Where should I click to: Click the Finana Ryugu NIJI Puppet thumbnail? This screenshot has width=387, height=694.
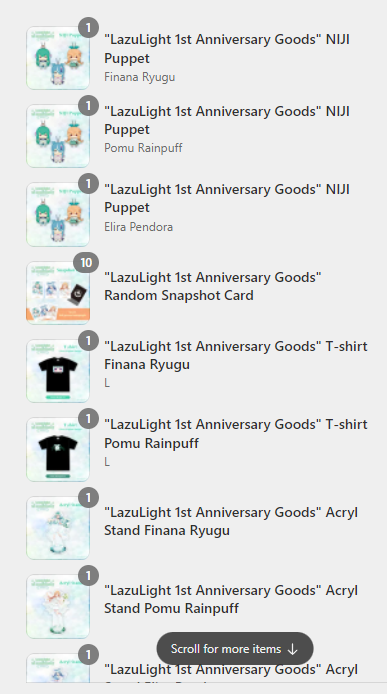pyautogui.click(x=58, y=58)
